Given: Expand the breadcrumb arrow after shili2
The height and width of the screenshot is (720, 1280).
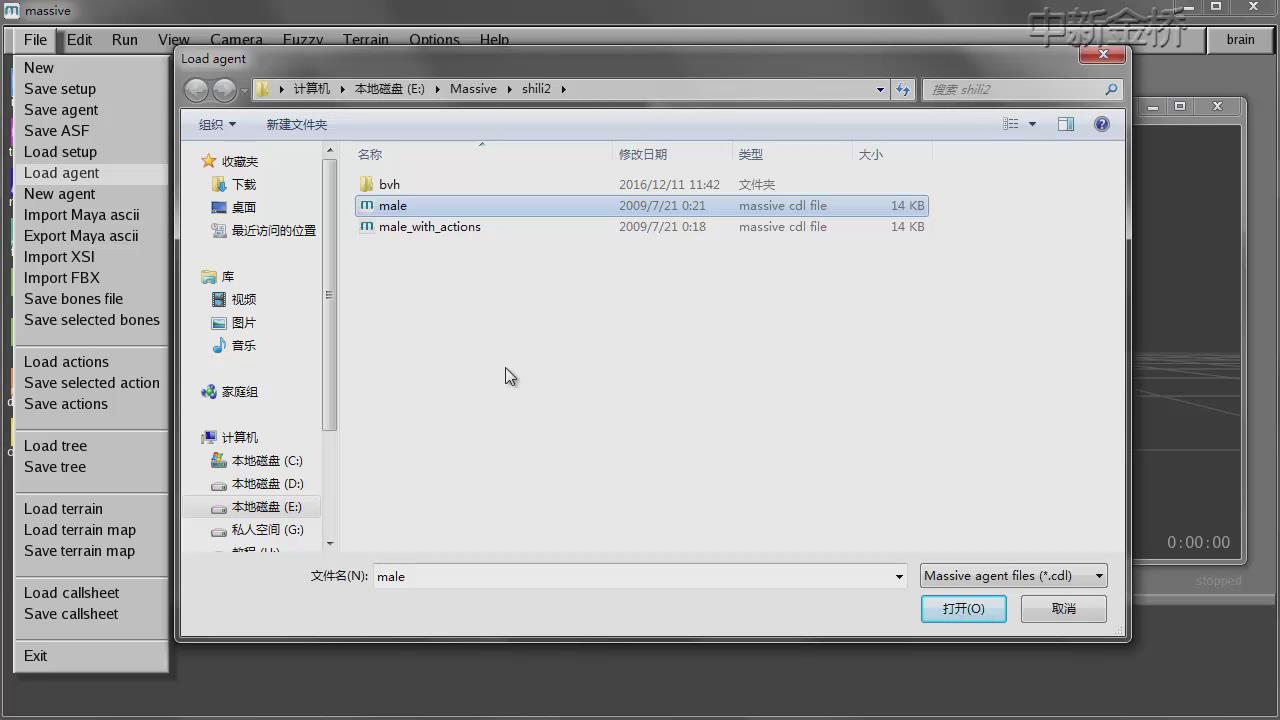Looking at the screenshot, I should (563, 89).
